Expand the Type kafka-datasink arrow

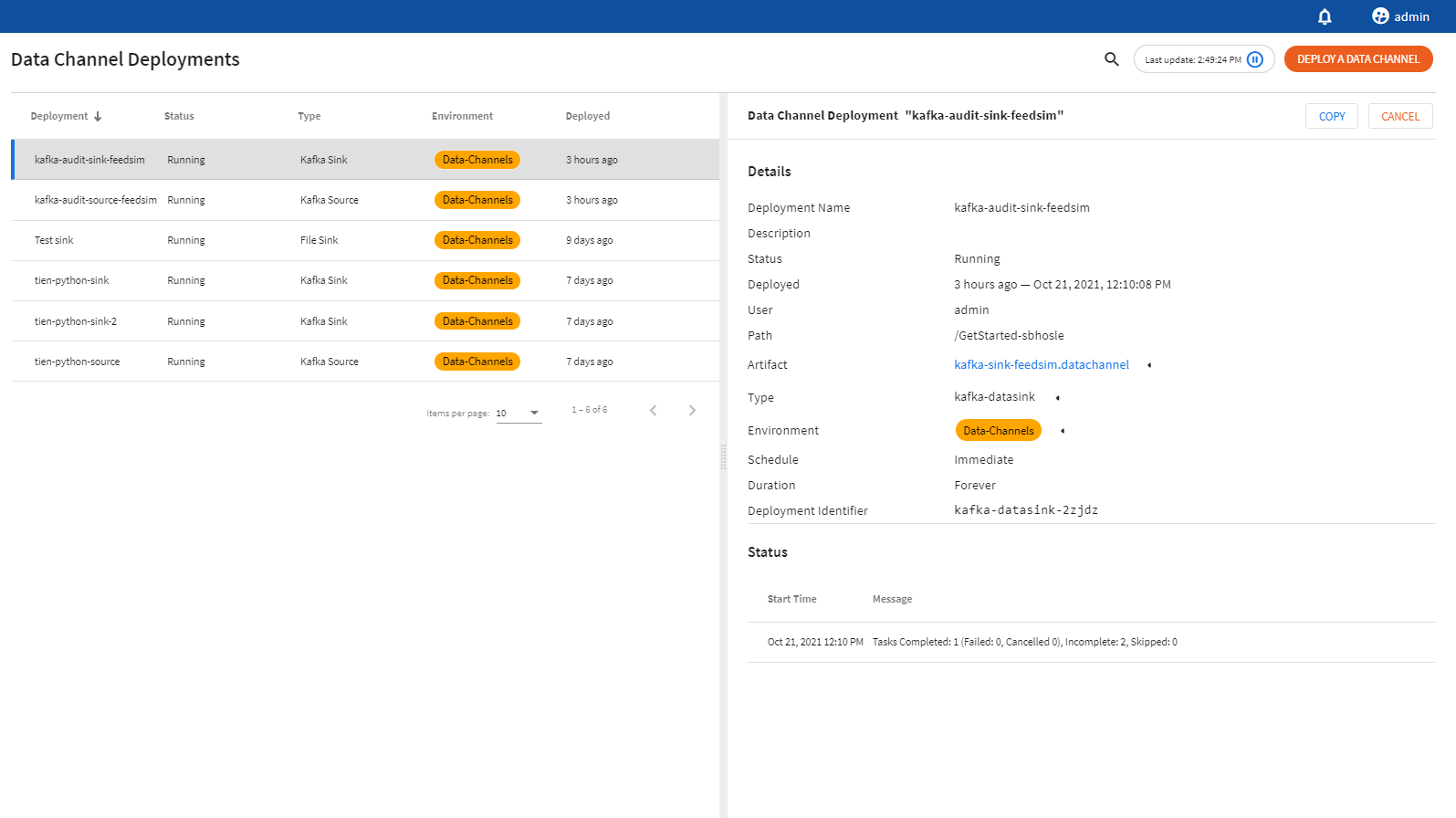[x=1057, y=398]
